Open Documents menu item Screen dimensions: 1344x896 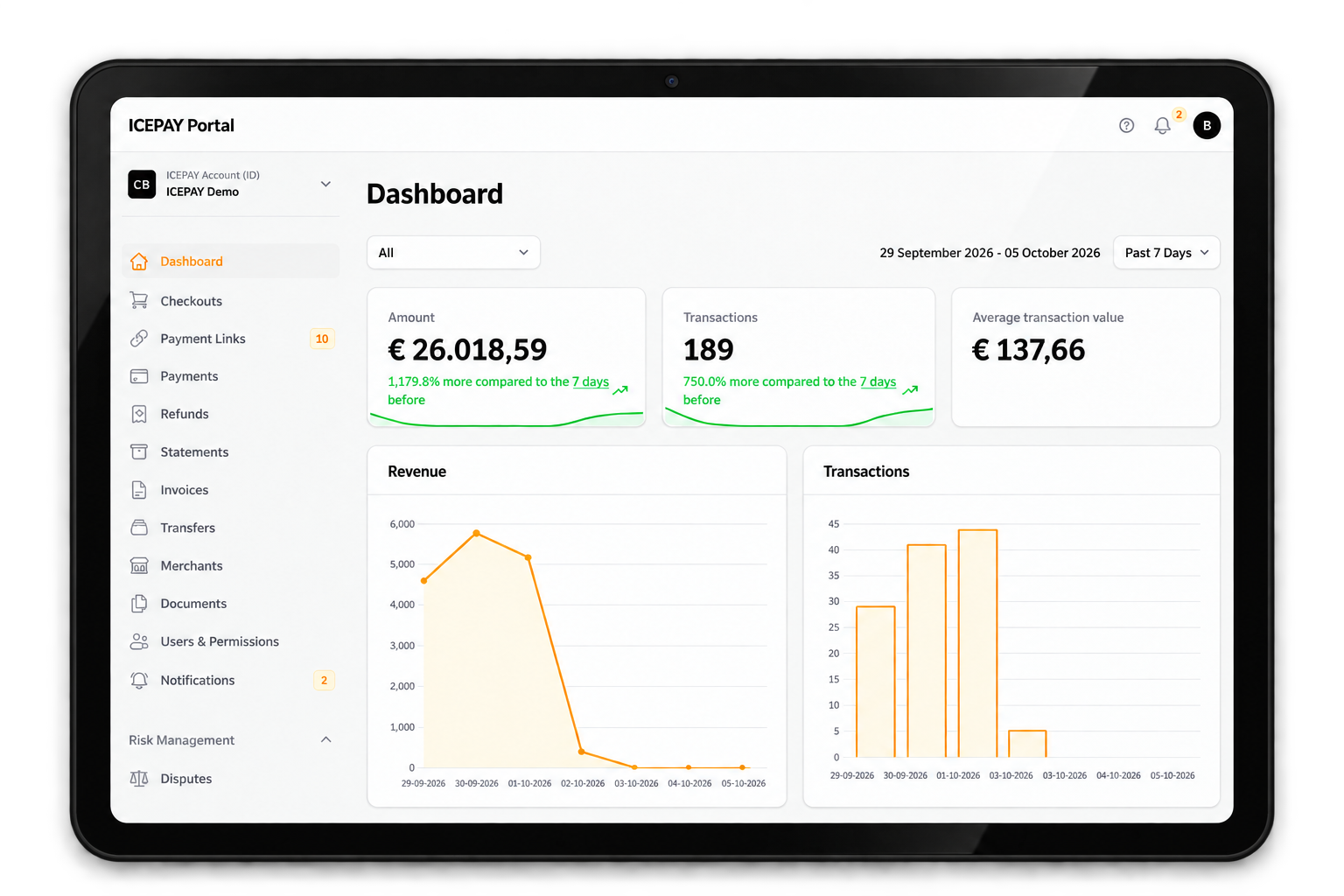(231, 604)
